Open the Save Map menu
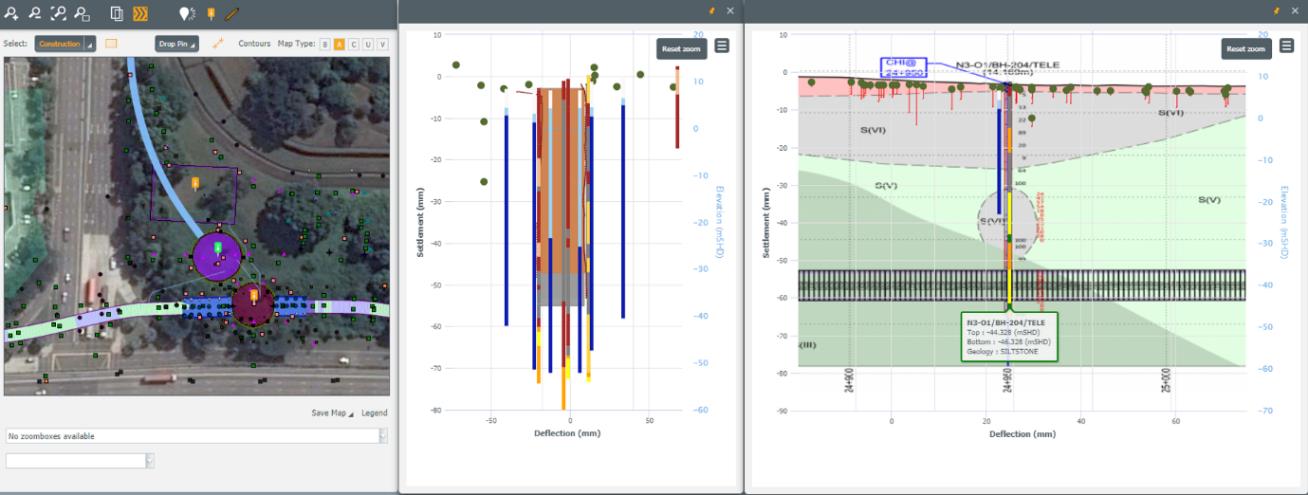The width and height of the screenshot is (1308, 495). [332, 413]
